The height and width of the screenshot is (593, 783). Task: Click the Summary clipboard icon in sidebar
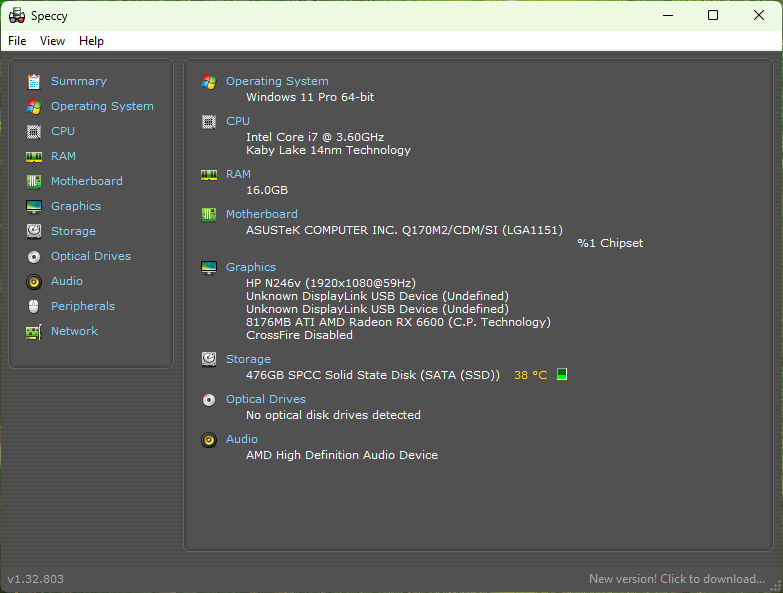pyautogui.click(x=33, y=81)
